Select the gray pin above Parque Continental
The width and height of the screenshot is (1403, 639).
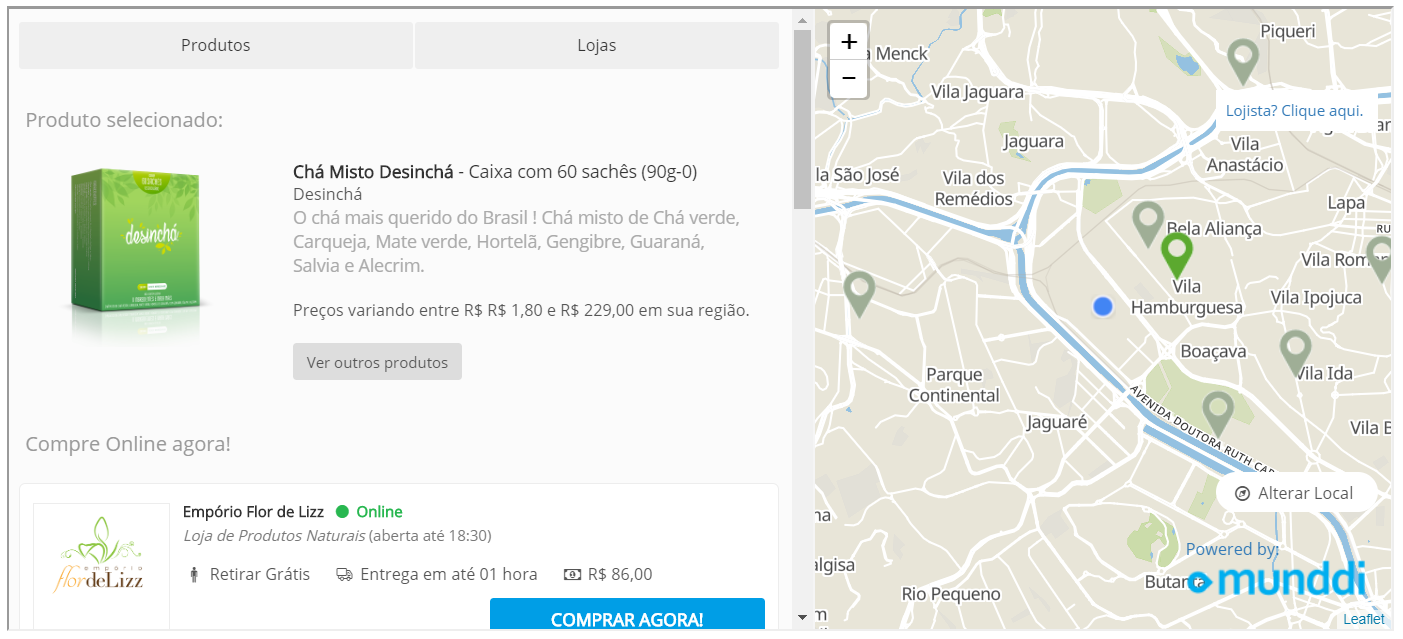click(x=860, y=294)
